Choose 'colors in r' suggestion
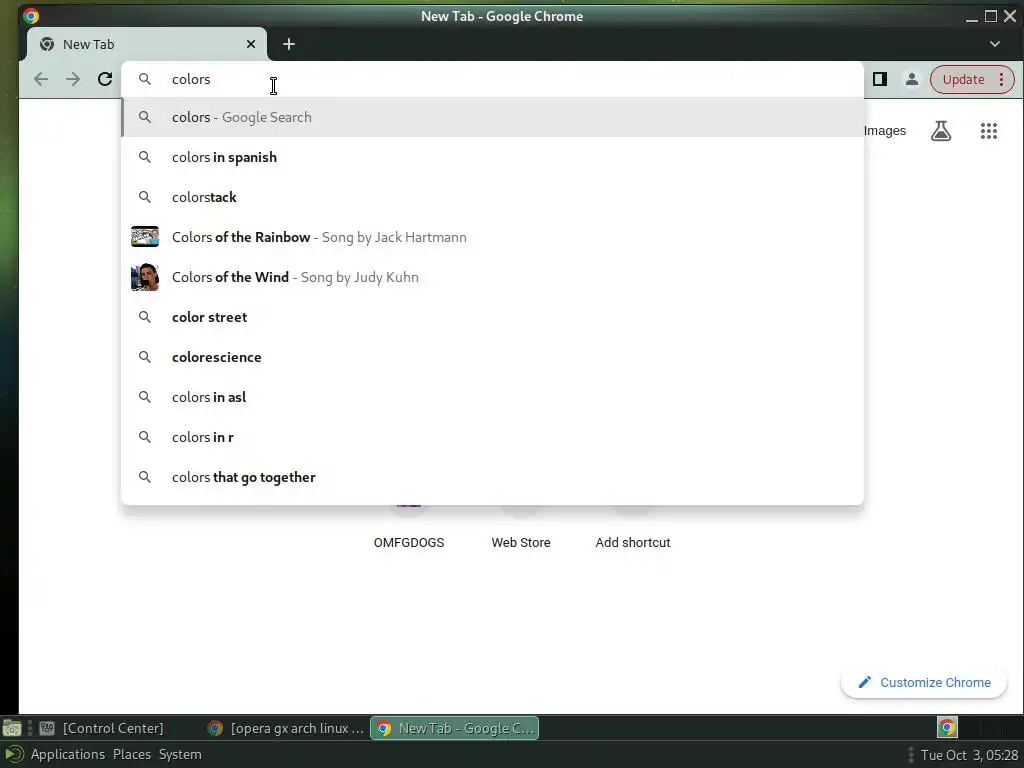The width and height of the screenshot is (1024, 768). click(492, 437)
